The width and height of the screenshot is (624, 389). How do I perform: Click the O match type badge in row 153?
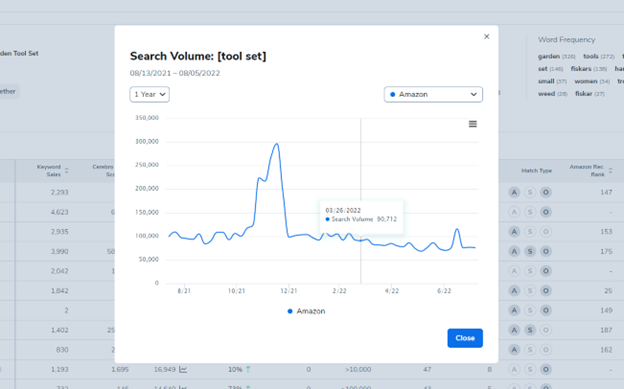click(x=546, y=231)
